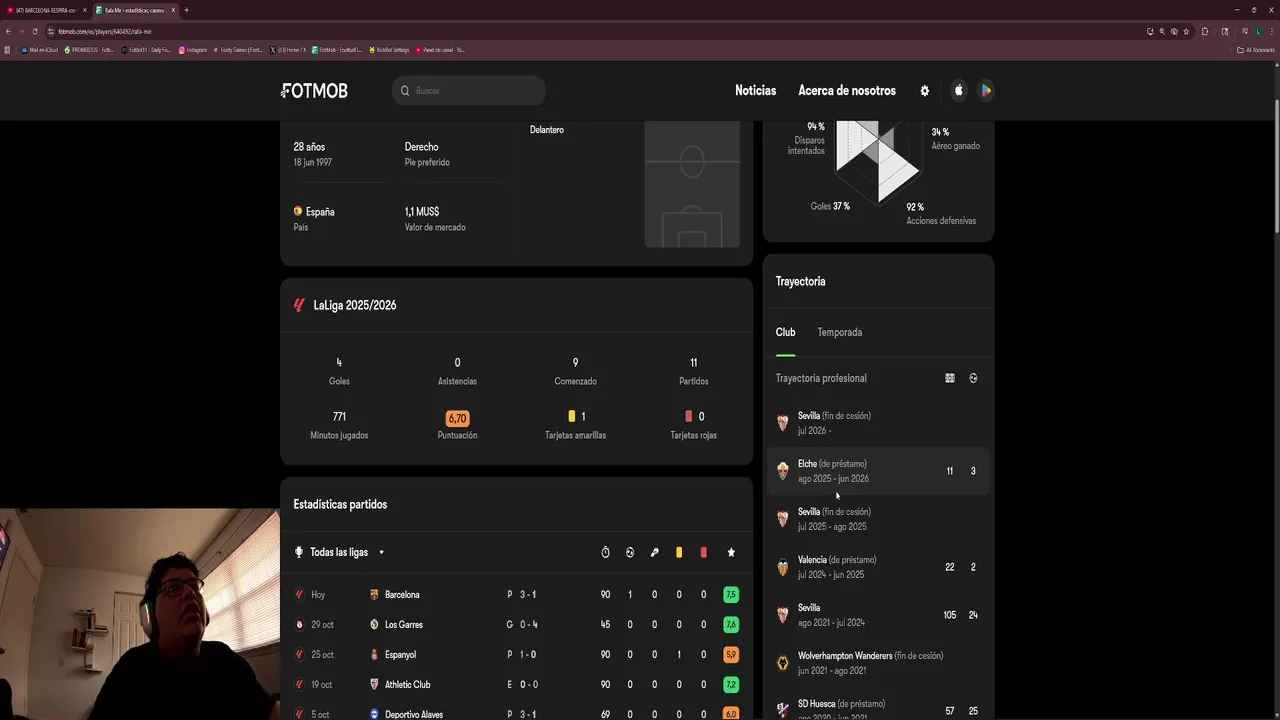Open the Sevilla ago 2021 - jul 2024 row
The image size is (1280, 720).
878,615
